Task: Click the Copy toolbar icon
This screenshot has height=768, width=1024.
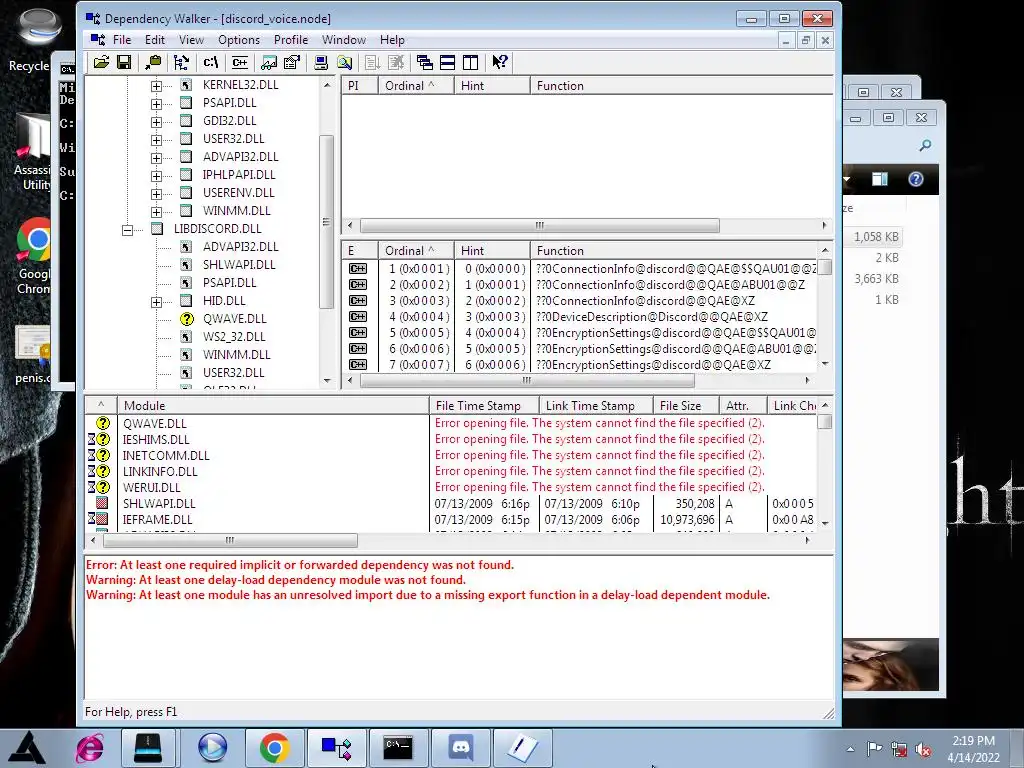Action: (x=153, y=62)
